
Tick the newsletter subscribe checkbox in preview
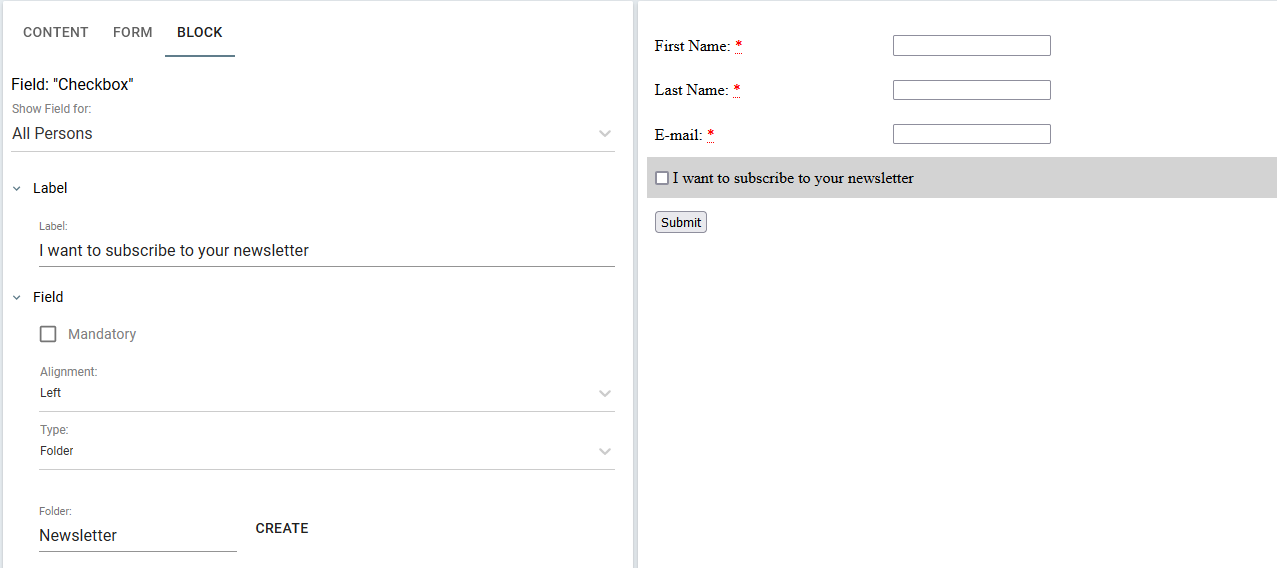click(x=662, y=178)
